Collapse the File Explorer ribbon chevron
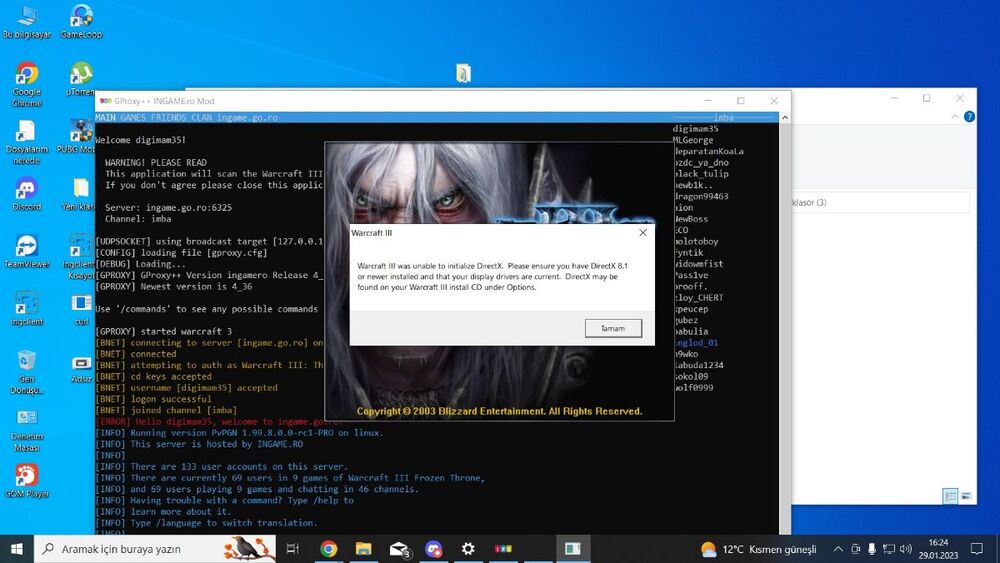This screenshot has width=1000, height=563. point(953,117)
